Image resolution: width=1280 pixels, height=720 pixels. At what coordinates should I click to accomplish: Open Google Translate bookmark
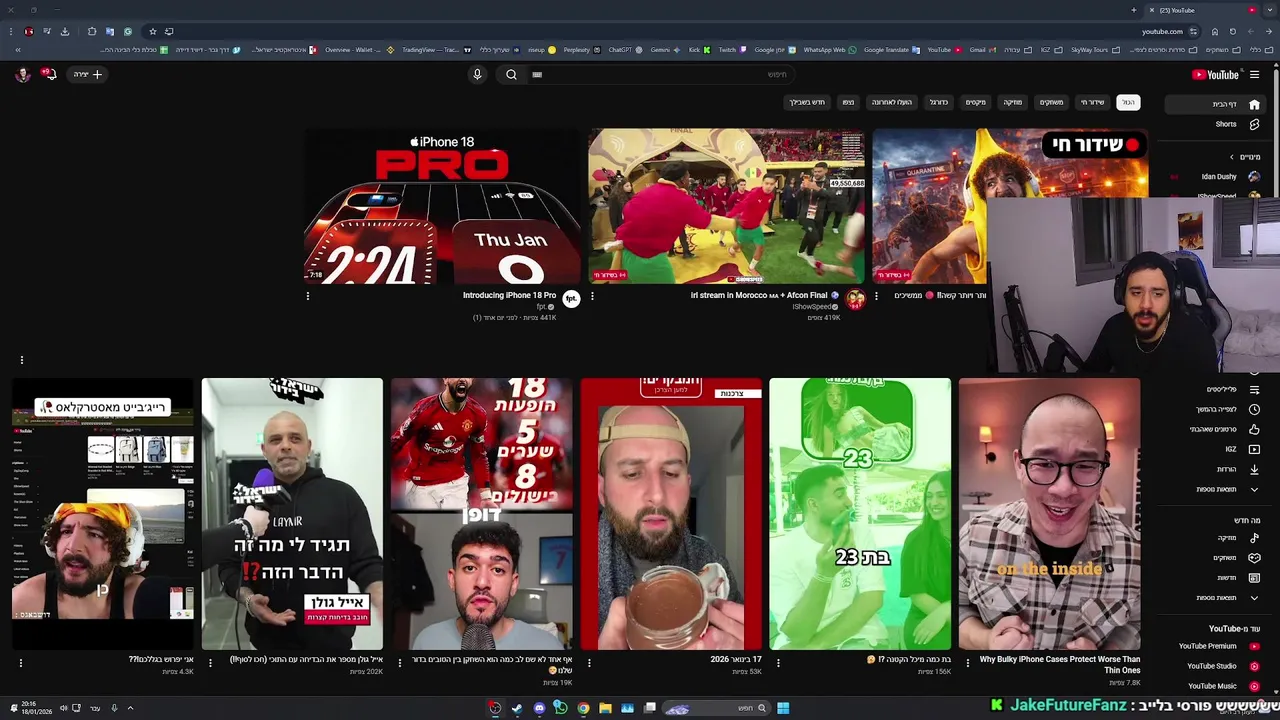(x=891, y=50)
